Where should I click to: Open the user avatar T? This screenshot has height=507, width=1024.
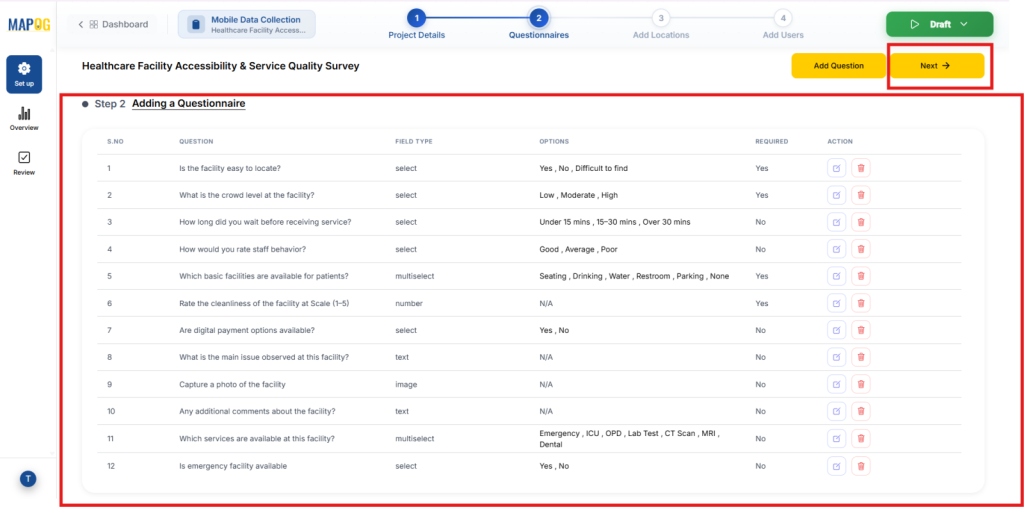pos(28,479)
